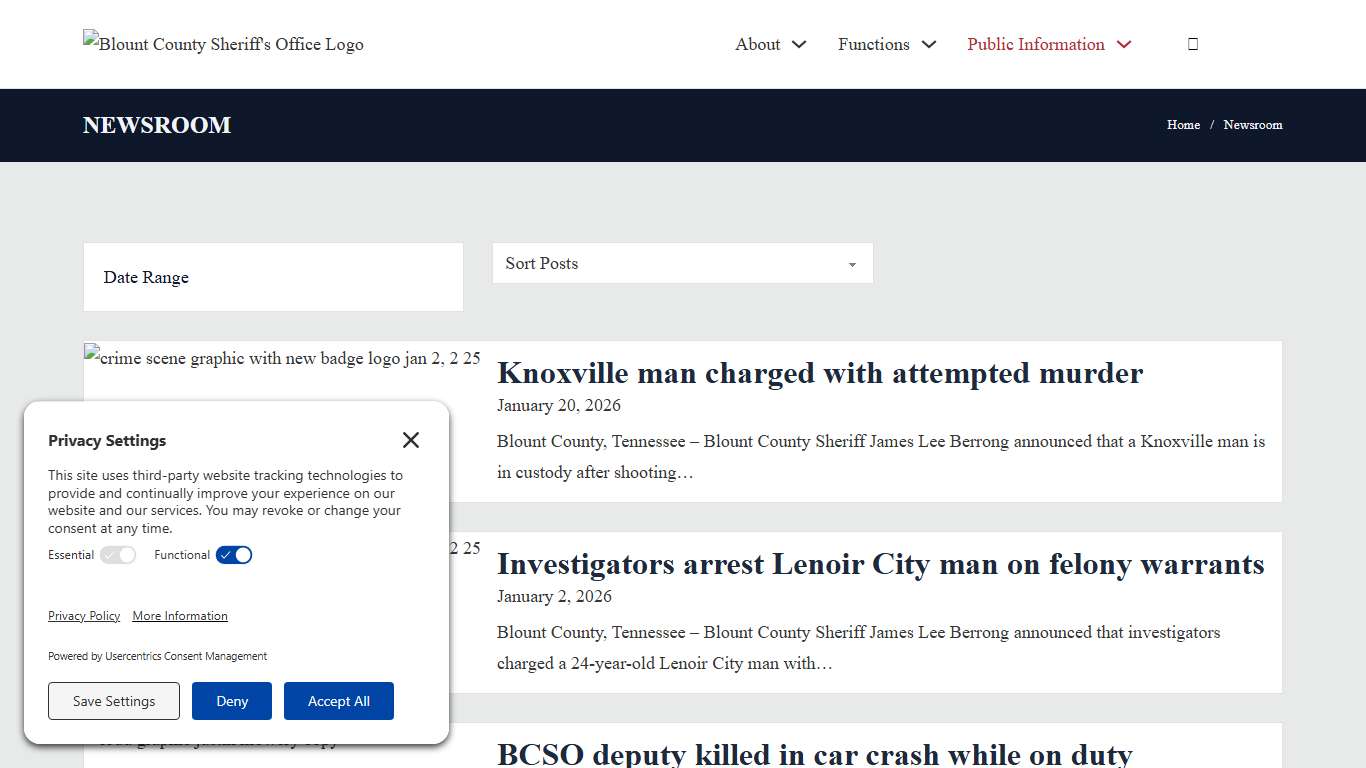This screenshot has width=1366, height=768.
Task: Click the chevron beside Functions
Action: (x=929, y=44)
